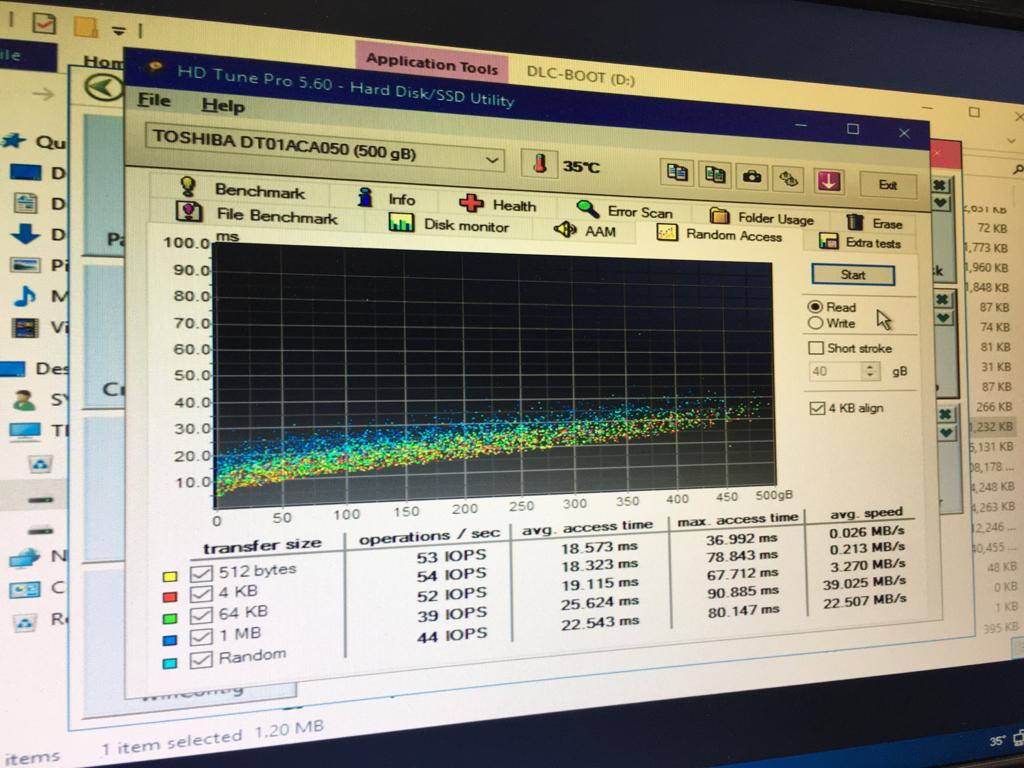Toggle the 4 KB align checkbox
Viewport: 1024px width, 768px height.
[x=816, y=408]
